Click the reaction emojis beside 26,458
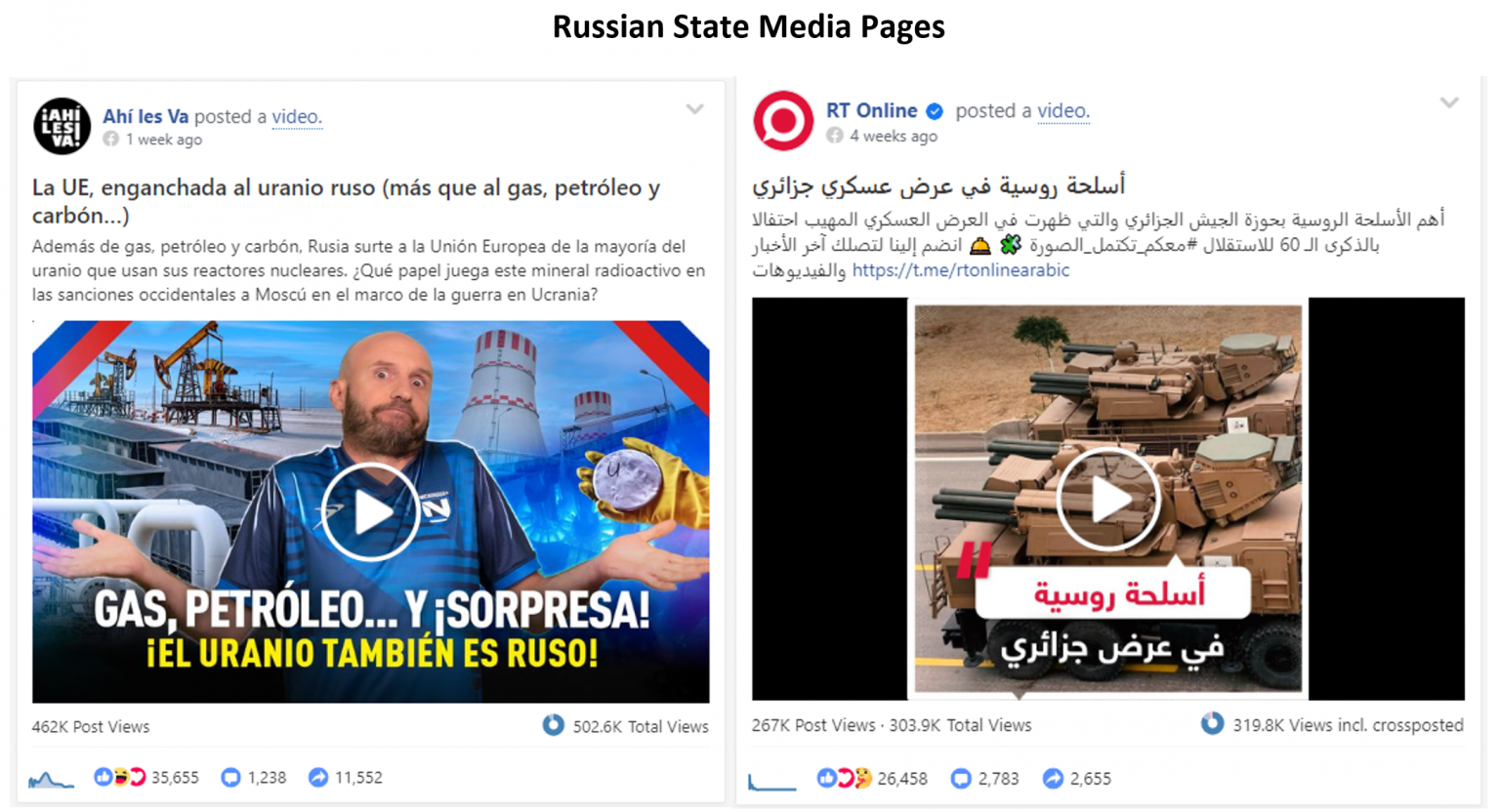Image resolution: width=1500 pixels, height=812 pixels. (845, 779)
